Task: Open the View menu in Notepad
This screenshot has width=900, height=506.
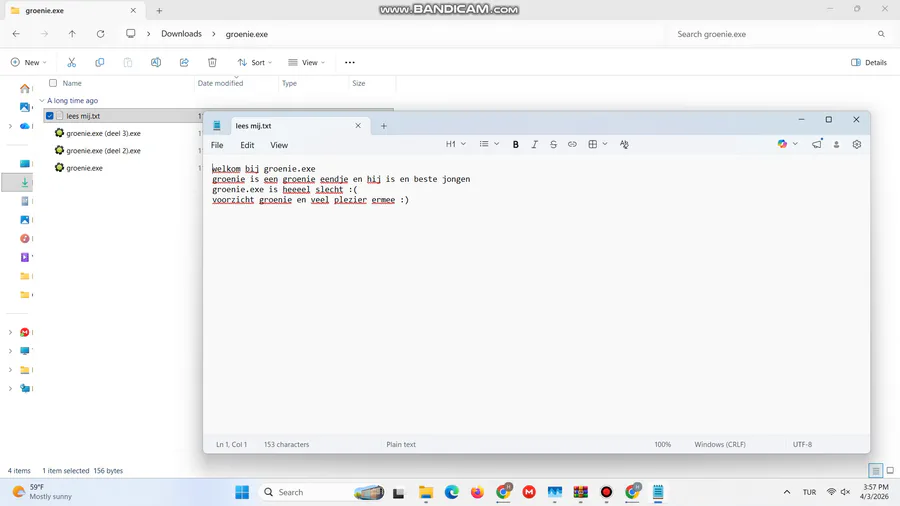Action: (x=279, y=145)
